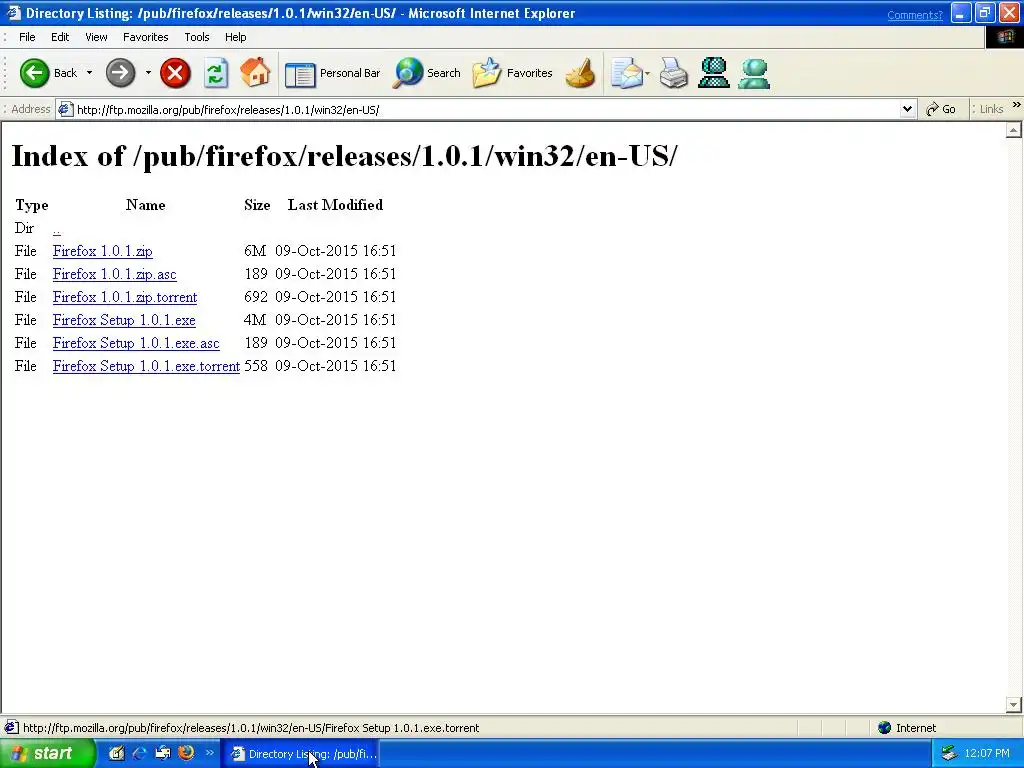Click the scrollbar down arrow
The image size is (1024, 768).
[x=1013, y=704]
